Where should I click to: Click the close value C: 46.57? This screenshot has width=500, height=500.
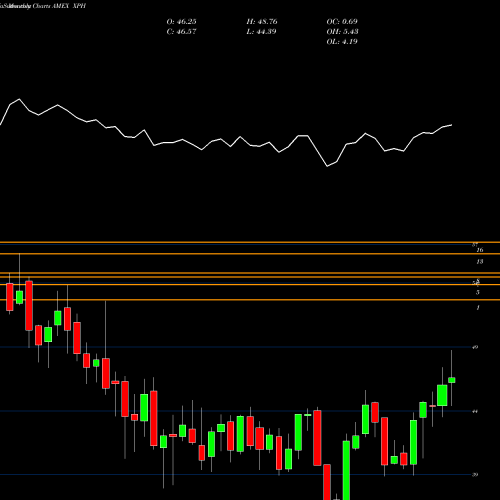point(181,32)
